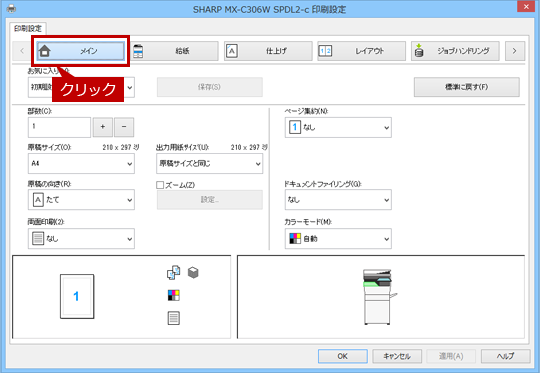Click the document copies icon in preview
The height and width of the screenshot is (373, 540).
pos(173,272)
